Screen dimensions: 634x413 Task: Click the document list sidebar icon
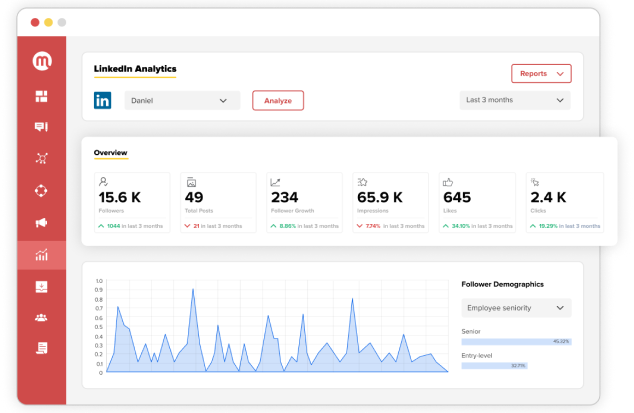pyautogui.click(x=41, y=348)
